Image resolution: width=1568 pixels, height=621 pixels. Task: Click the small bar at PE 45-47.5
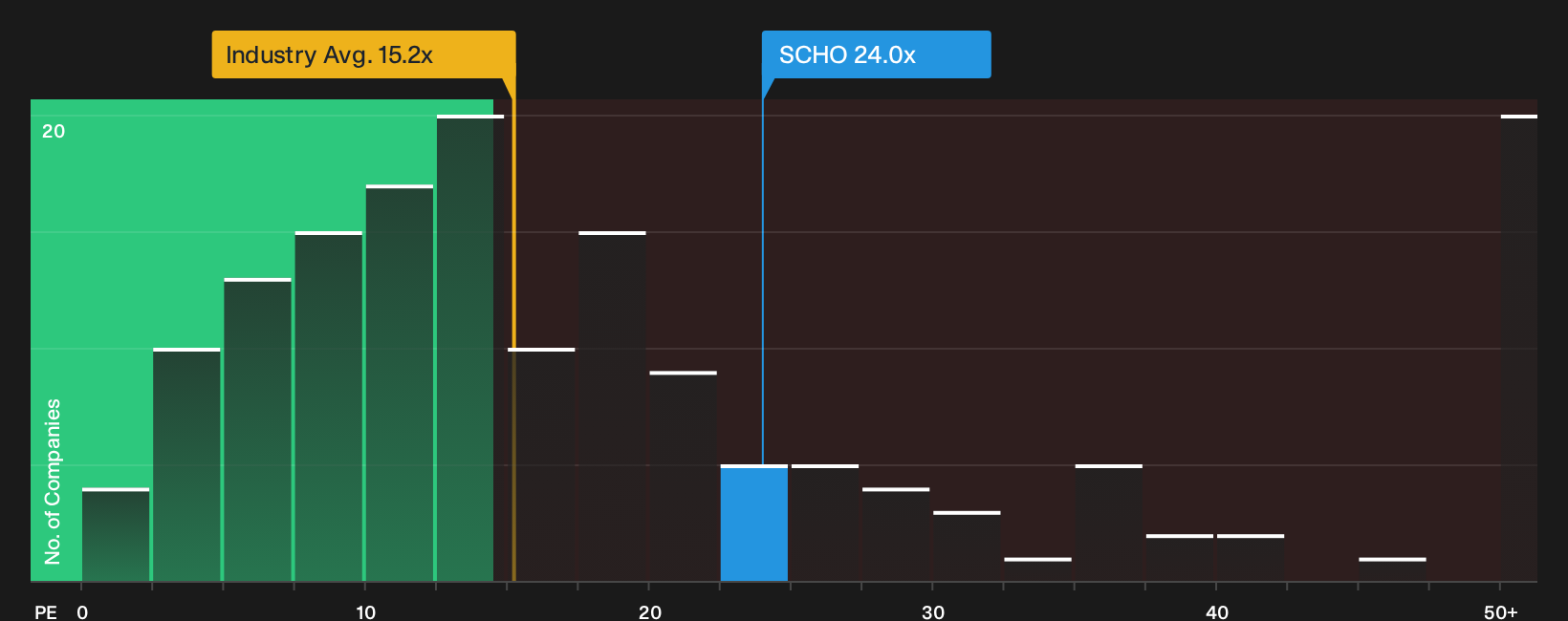click(1392, 569)
